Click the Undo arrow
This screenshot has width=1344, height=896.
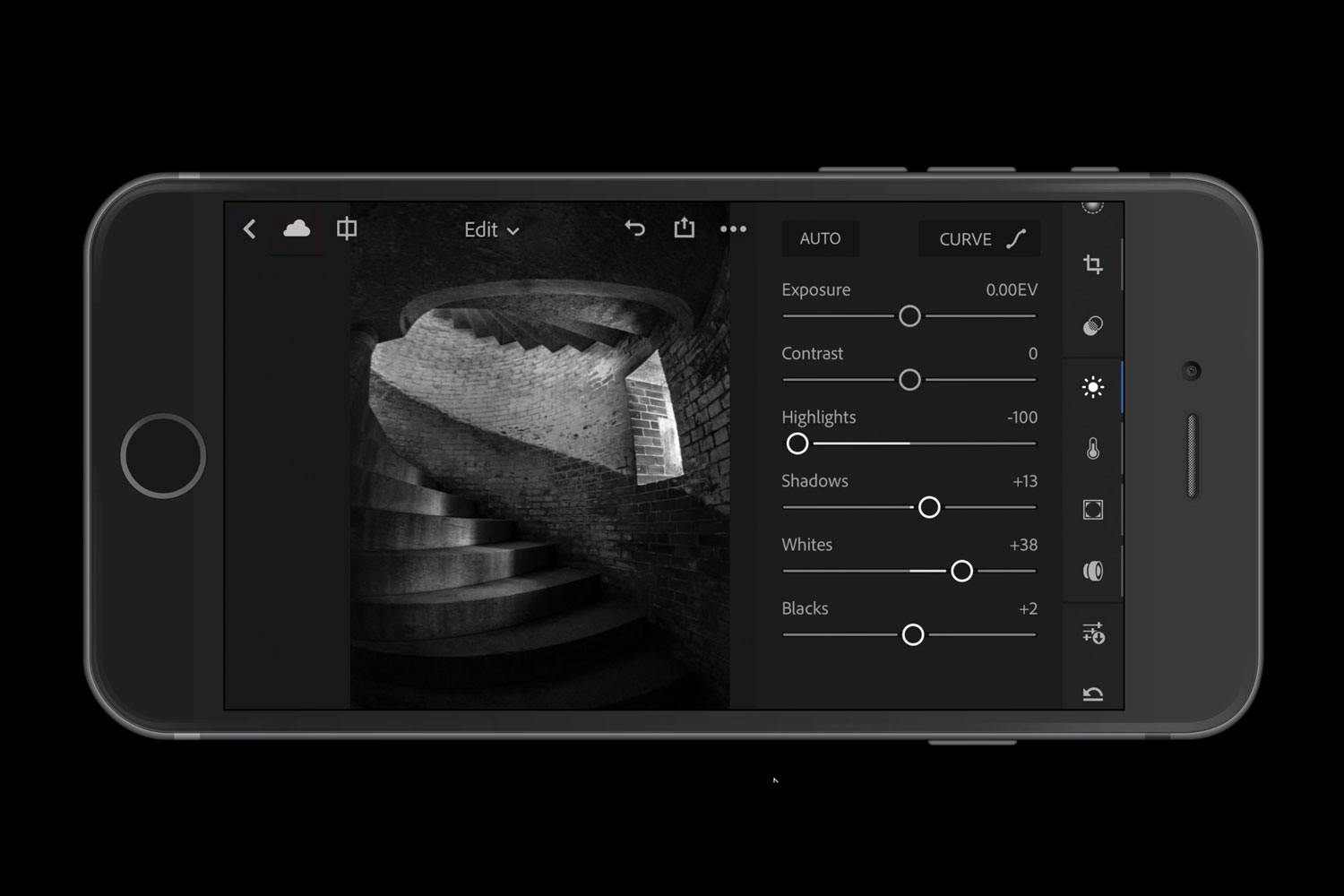pyautogui.click(x=635, y=228)
